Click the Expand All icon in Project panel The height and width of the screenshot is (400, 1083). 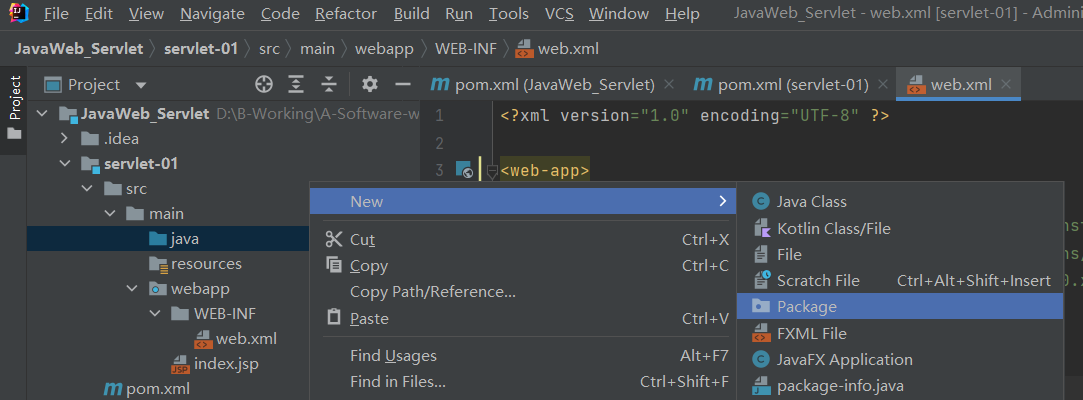296,85
